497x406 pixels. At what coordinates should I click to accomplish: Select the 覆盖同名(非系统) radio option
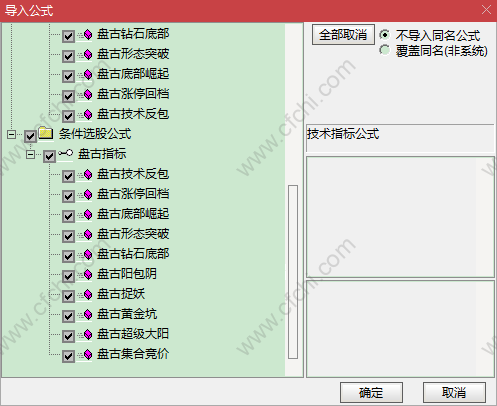coord(384,50)
